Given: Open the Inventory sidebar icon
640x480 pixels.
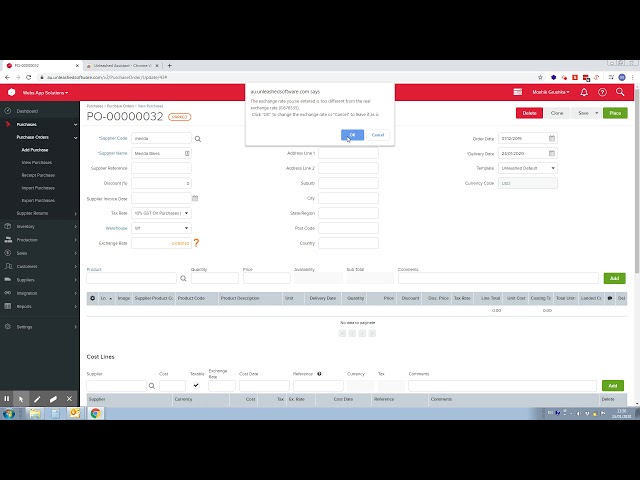Looking at the screenshot, I should (8, 226).
